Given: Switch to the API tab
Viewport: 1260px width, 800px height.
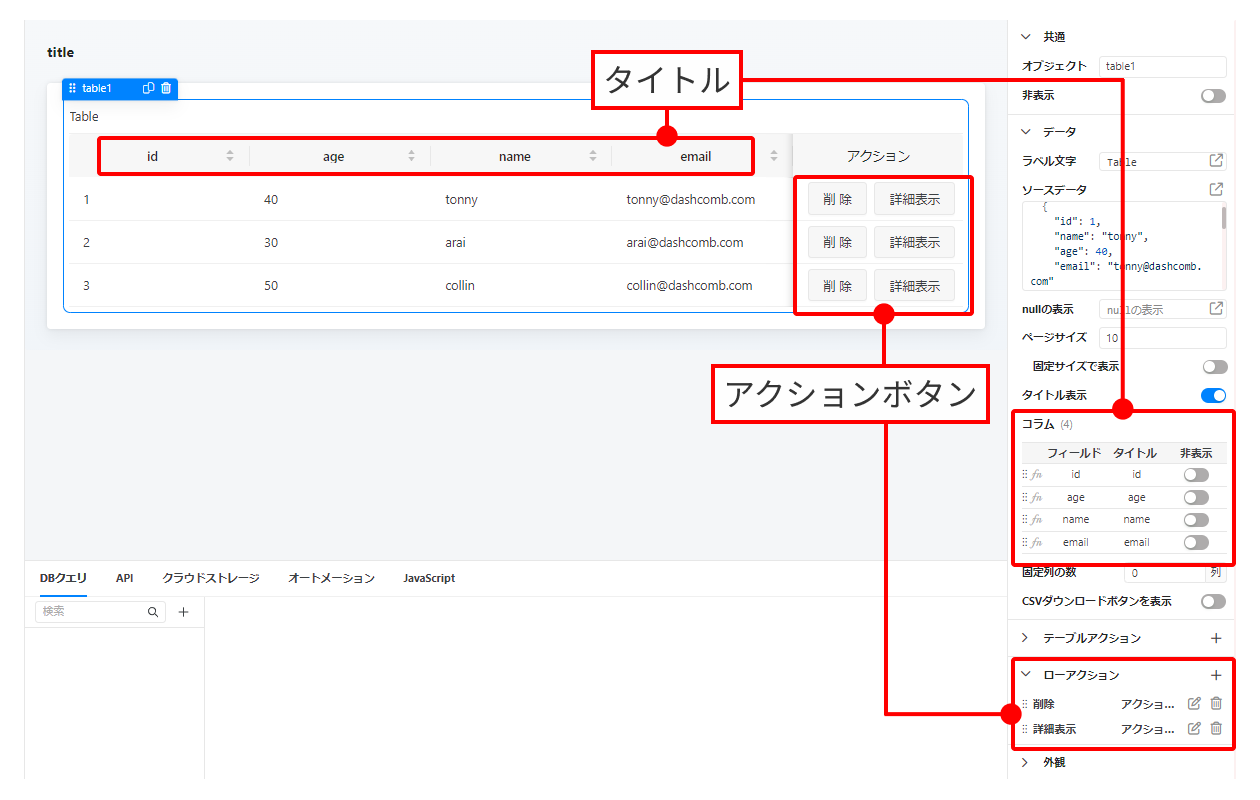Looking at the screenshot, I should point(124,578).
